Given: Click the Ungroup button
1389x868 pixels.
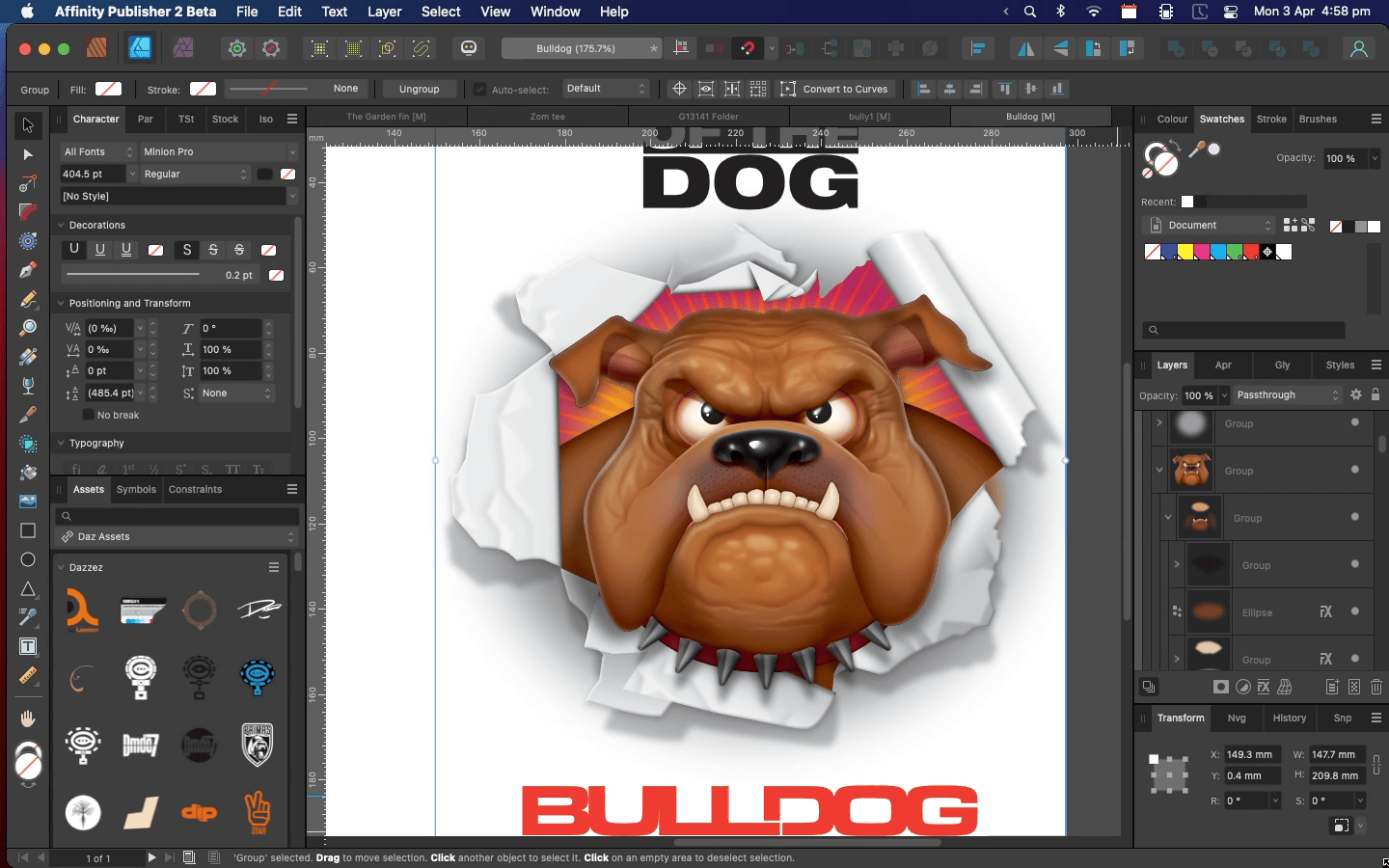Looking at the screenshot, I should (x=419, y=89).
